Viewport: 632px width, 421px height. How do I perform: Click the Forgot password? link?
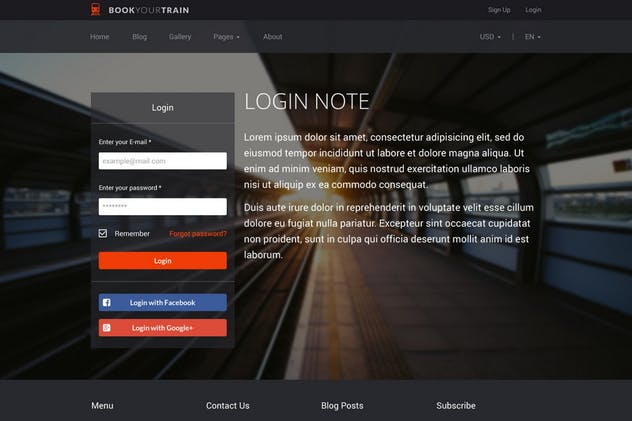(198, 234)
